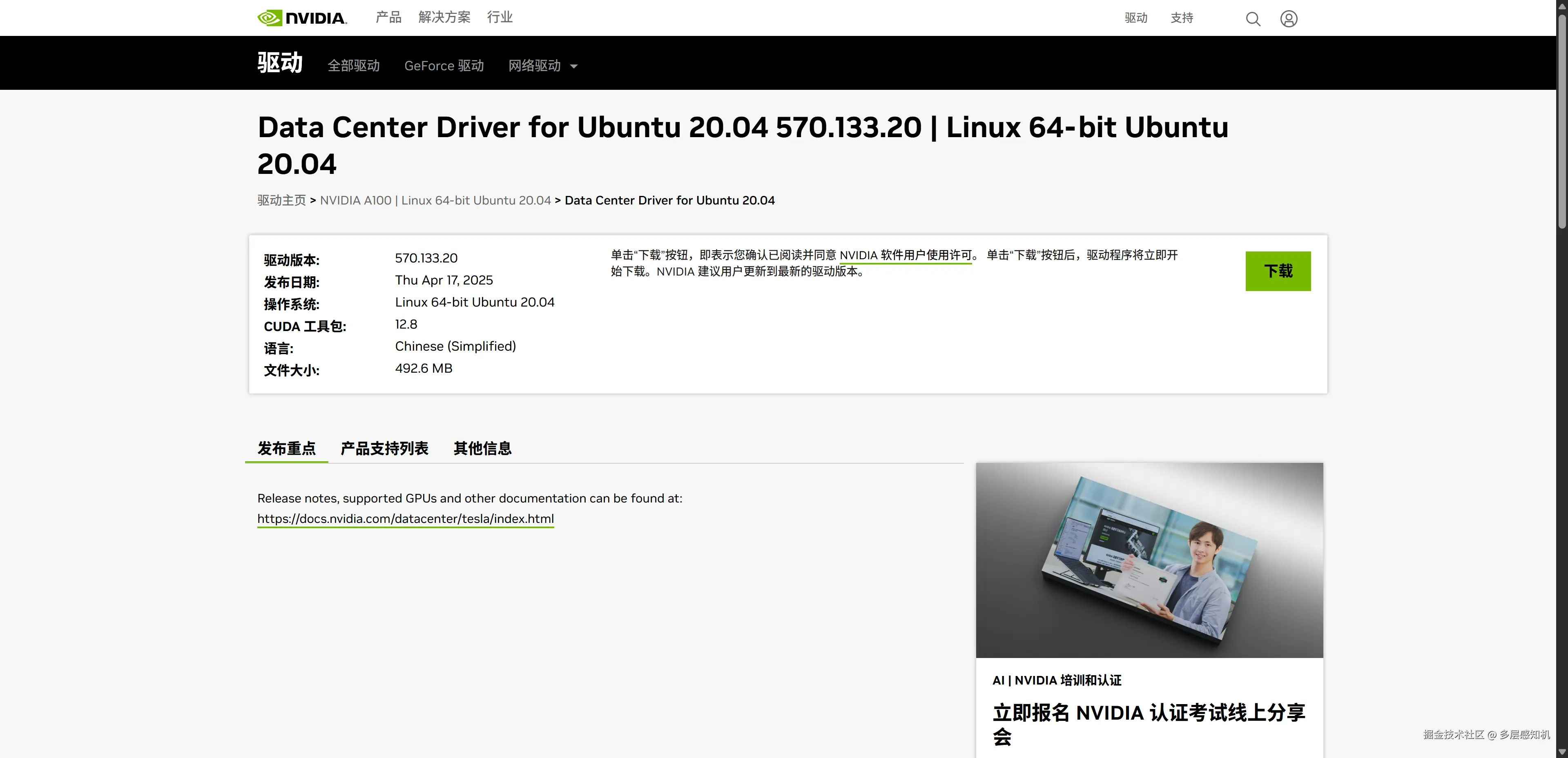Open the 产品 menu

[x=388, y=17]
